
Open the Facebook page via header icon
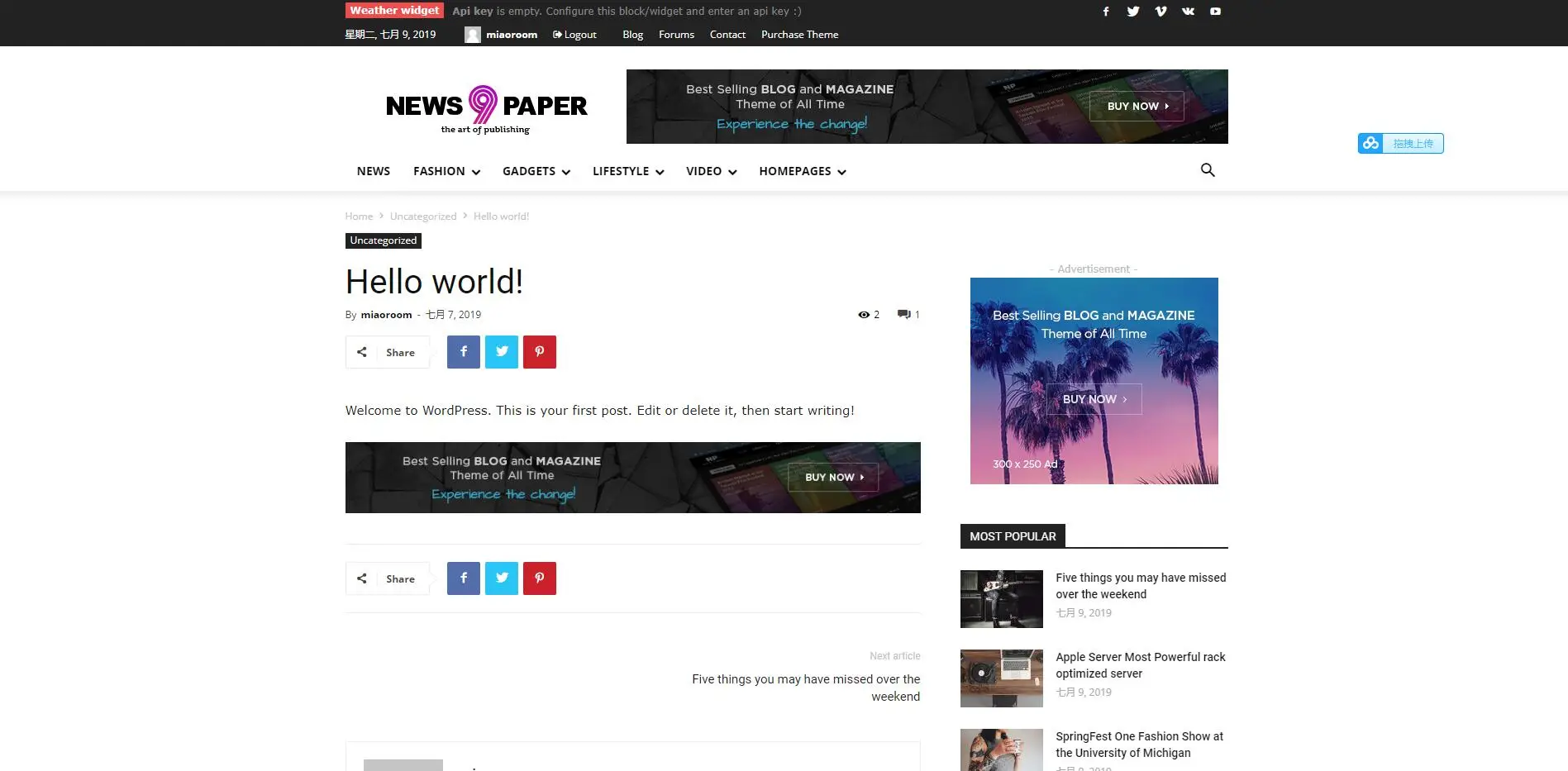[x=1106, y=11]
